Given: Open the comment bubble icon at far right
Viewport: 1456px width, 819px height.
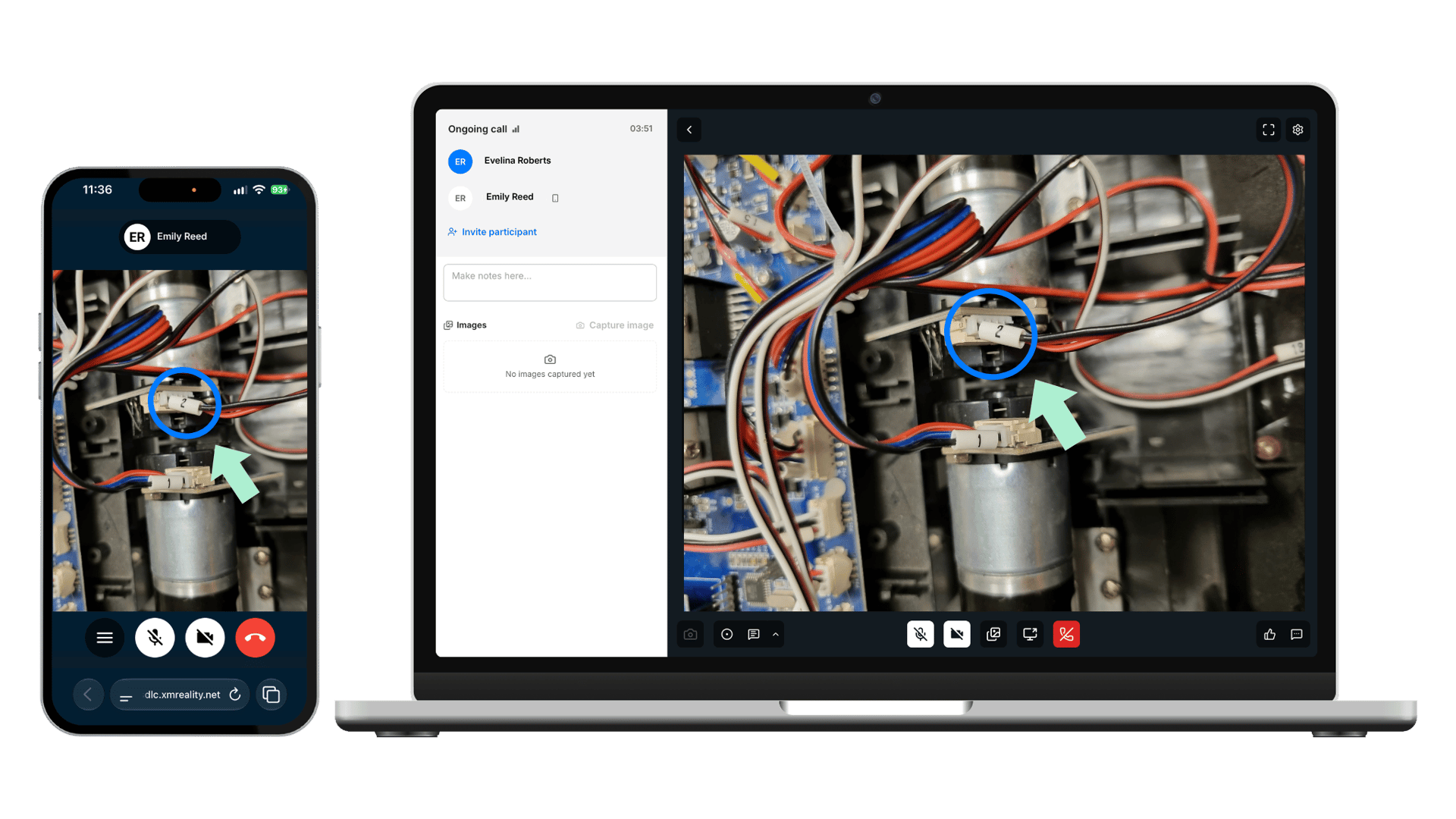Looking at the screenshot, I should coord(1297,634).
